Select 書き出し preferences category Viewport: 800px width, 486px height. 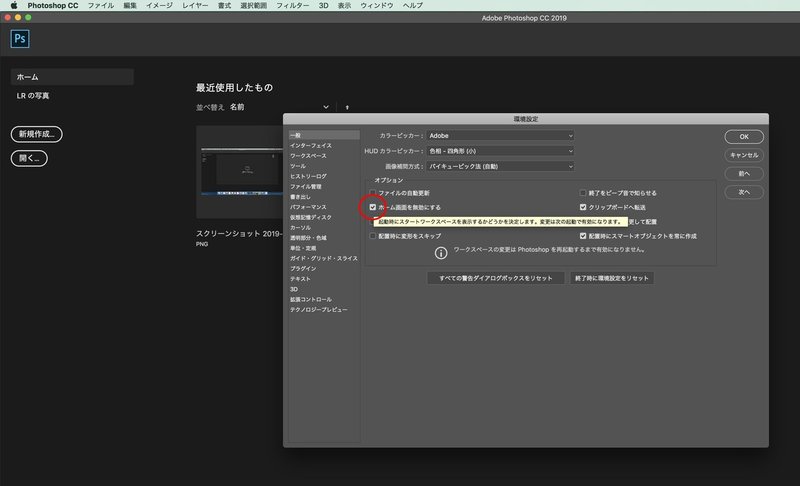[300, 197]
